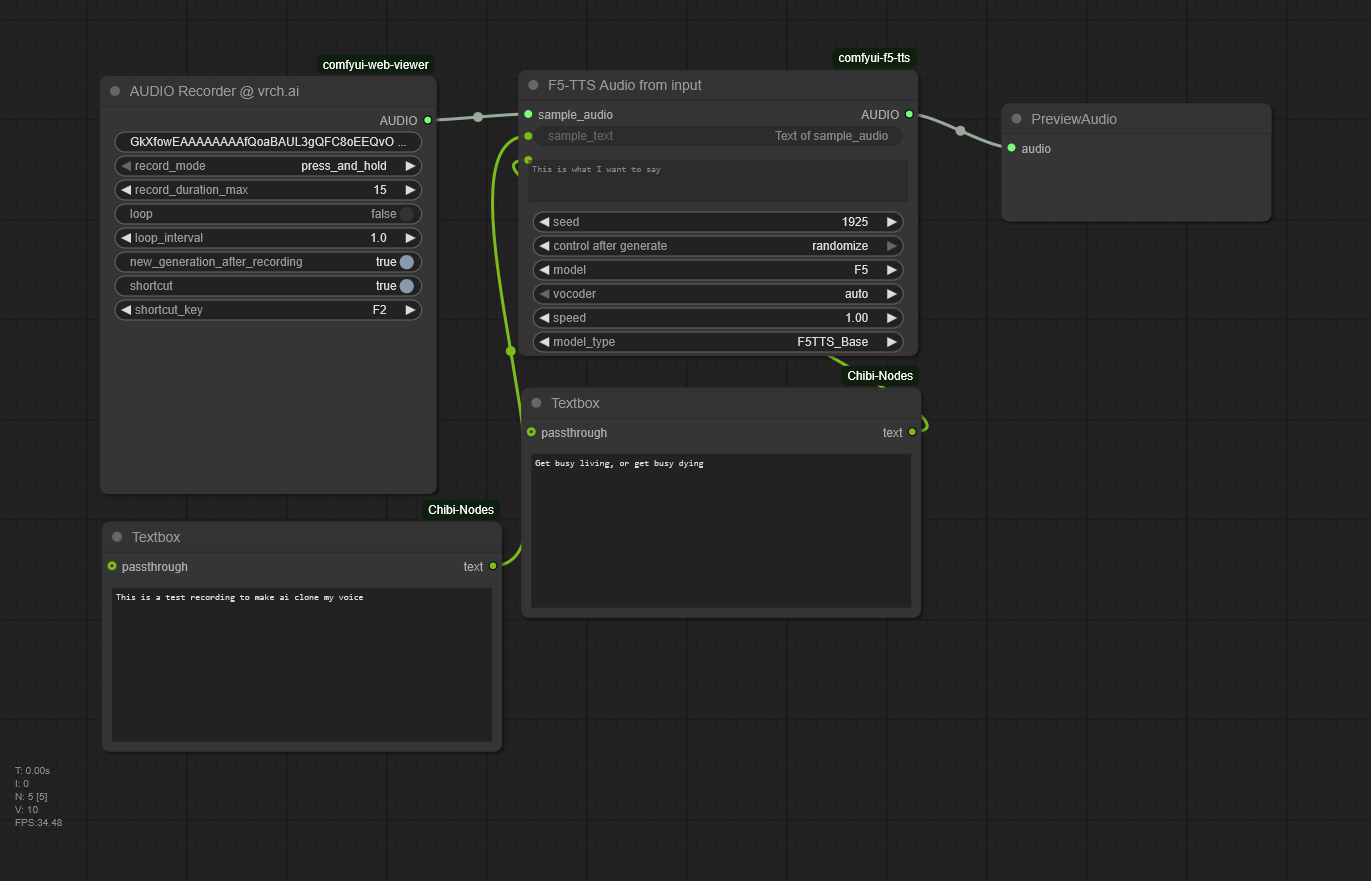Image resolution: width=1371 pixels, height=881 pixels.
Task: Click the AUDIO Recorder node collapse dot
Action: (115, 91)
